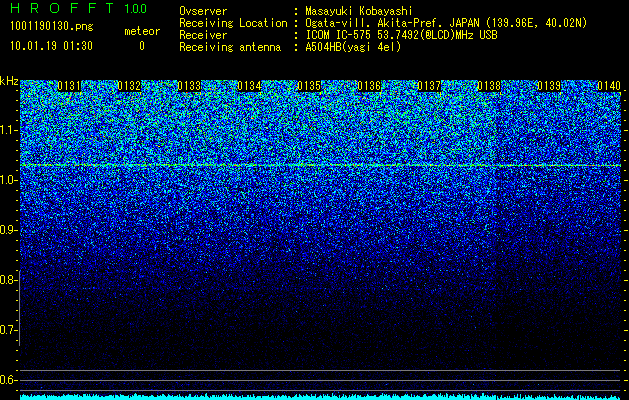Click the 0.9 frequency axis label
This screenshot has width=629, height=400.
[8, 230]
